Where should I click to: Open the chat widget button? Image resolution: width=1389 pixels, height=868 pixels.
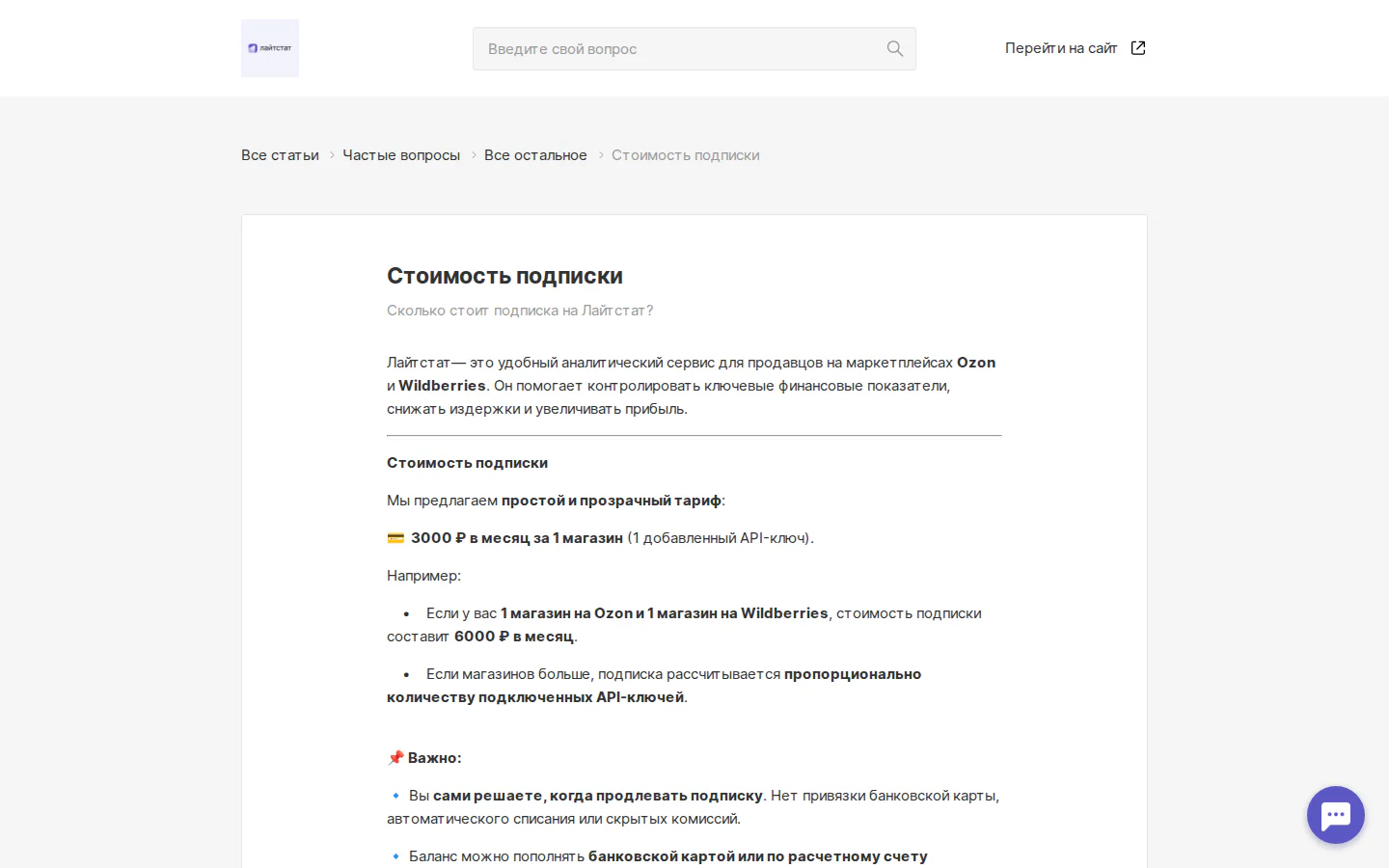pyautogui.click(x=1336, y=815)
